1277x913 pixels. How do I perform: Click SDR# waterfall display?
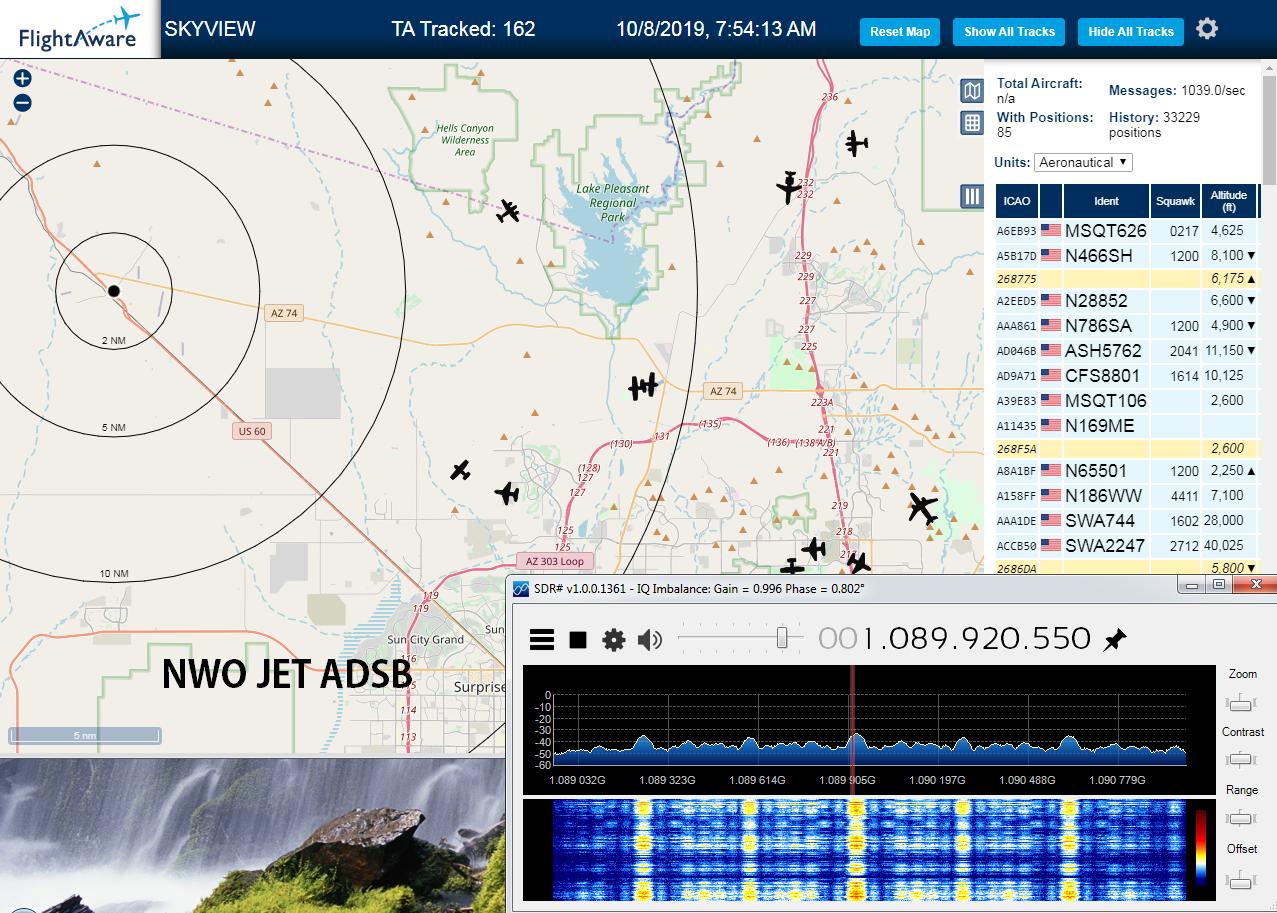coord(869,849)
